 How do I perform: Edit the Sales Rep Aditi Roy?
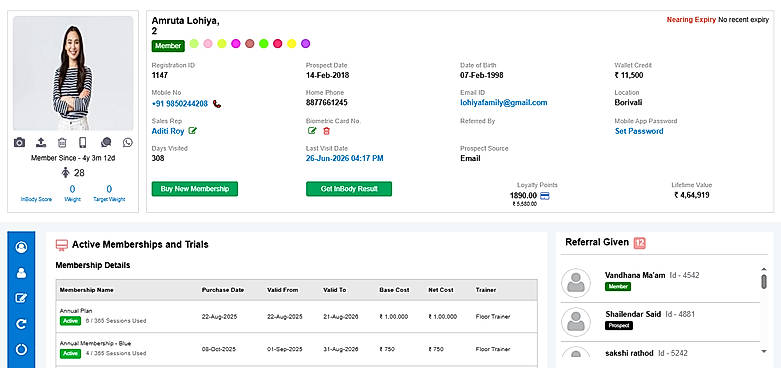192,131
